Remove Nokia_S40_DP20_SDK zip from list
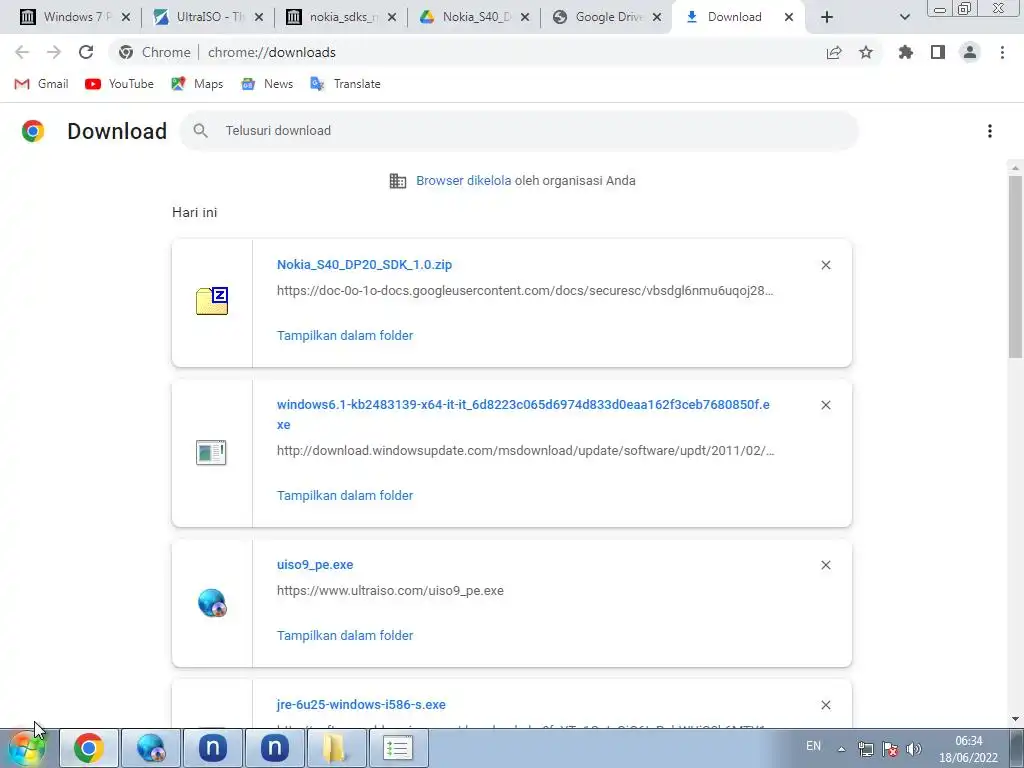 825,264
